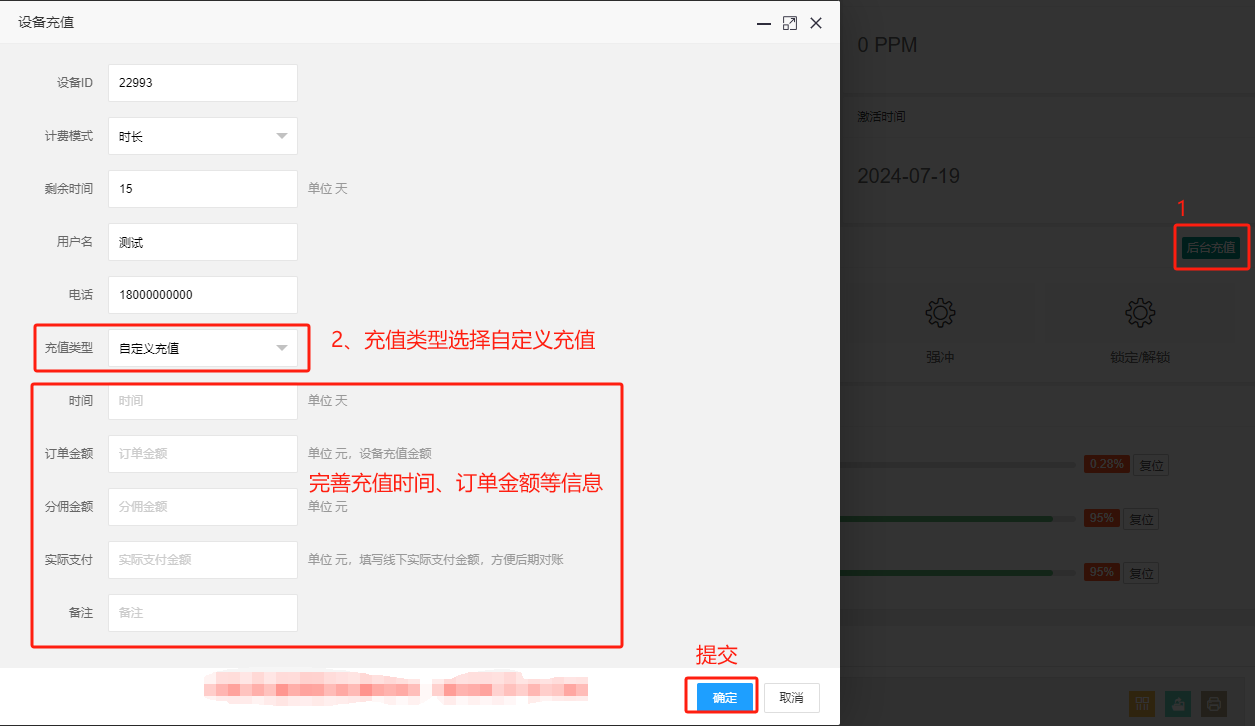1255x726 pixels.
Task: Focus the 订单金额 input field
Action: 203,454
